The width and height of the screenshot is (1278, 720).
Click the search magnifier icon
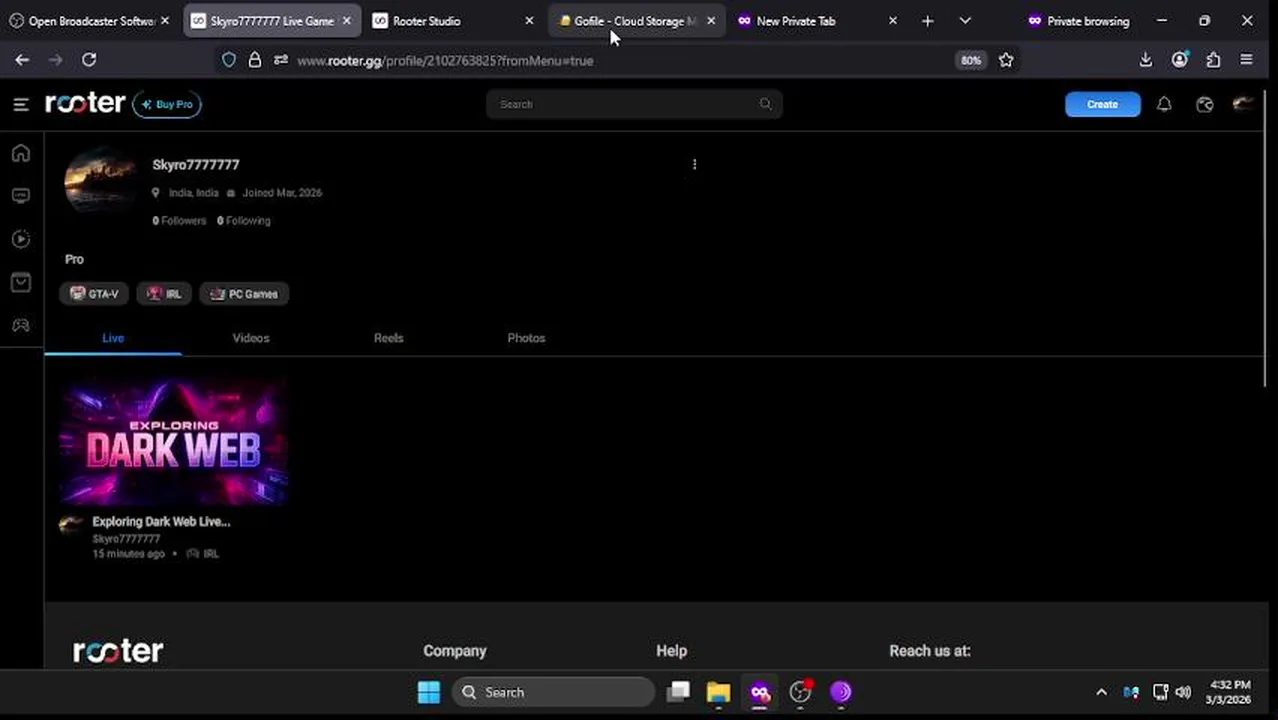click(x=765, y=104)
